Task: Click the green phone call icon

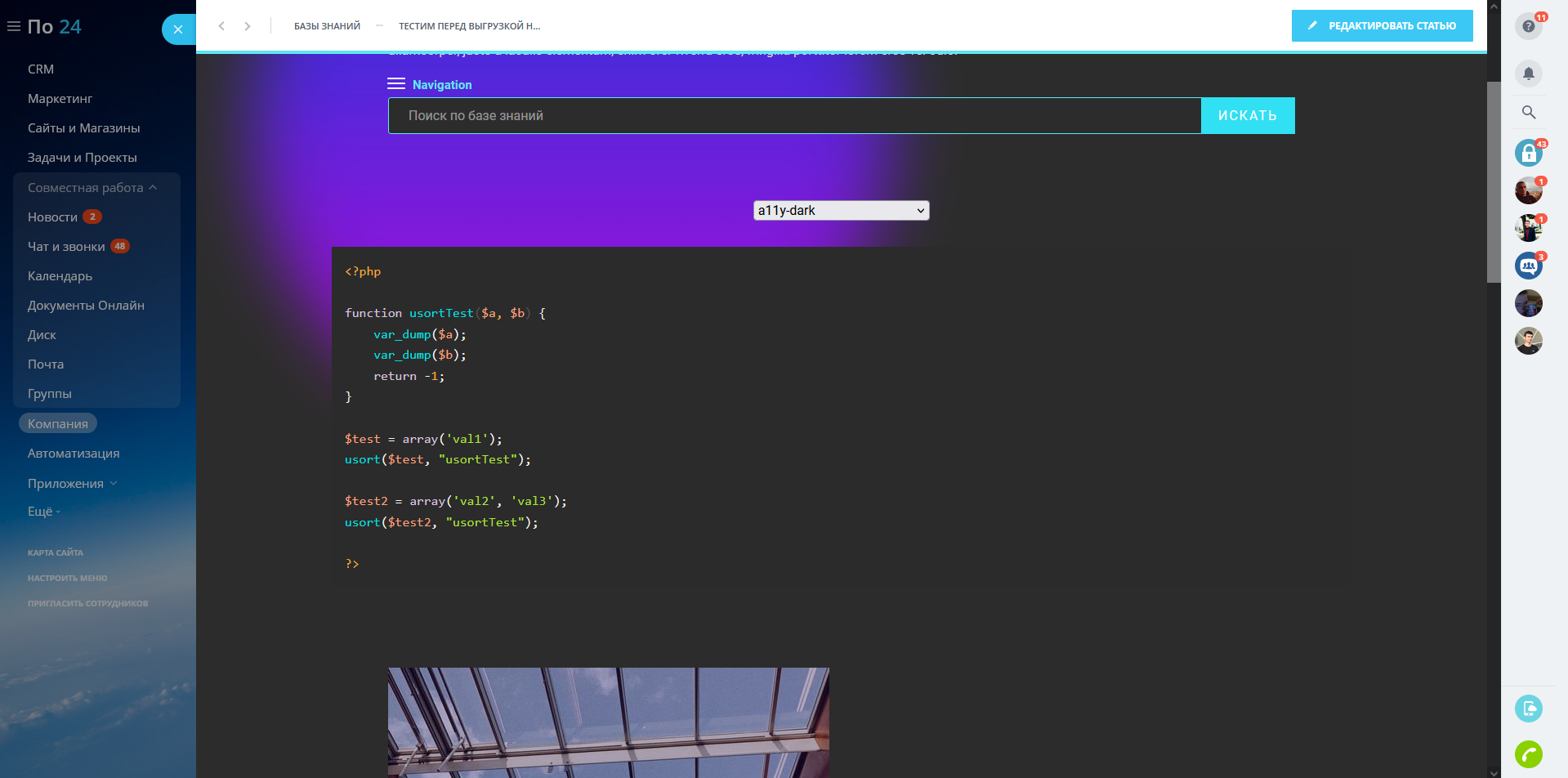Action: pyautogui.click(x=1528, y=753)
